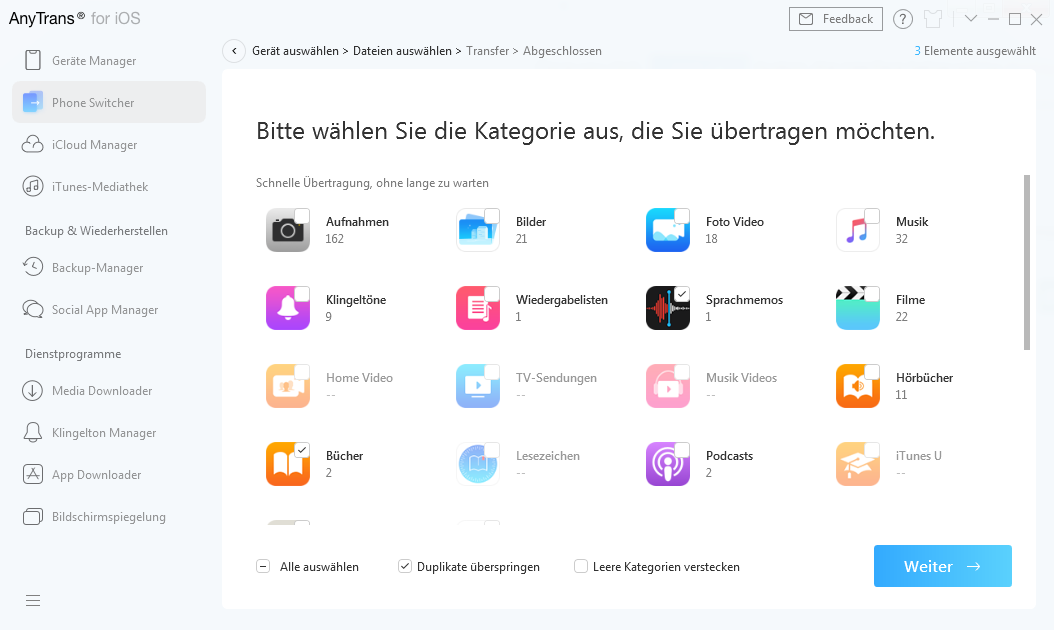Open Backup-Manager in sidebar
This screenshot has width=1054, height=630.
point(109,268)
